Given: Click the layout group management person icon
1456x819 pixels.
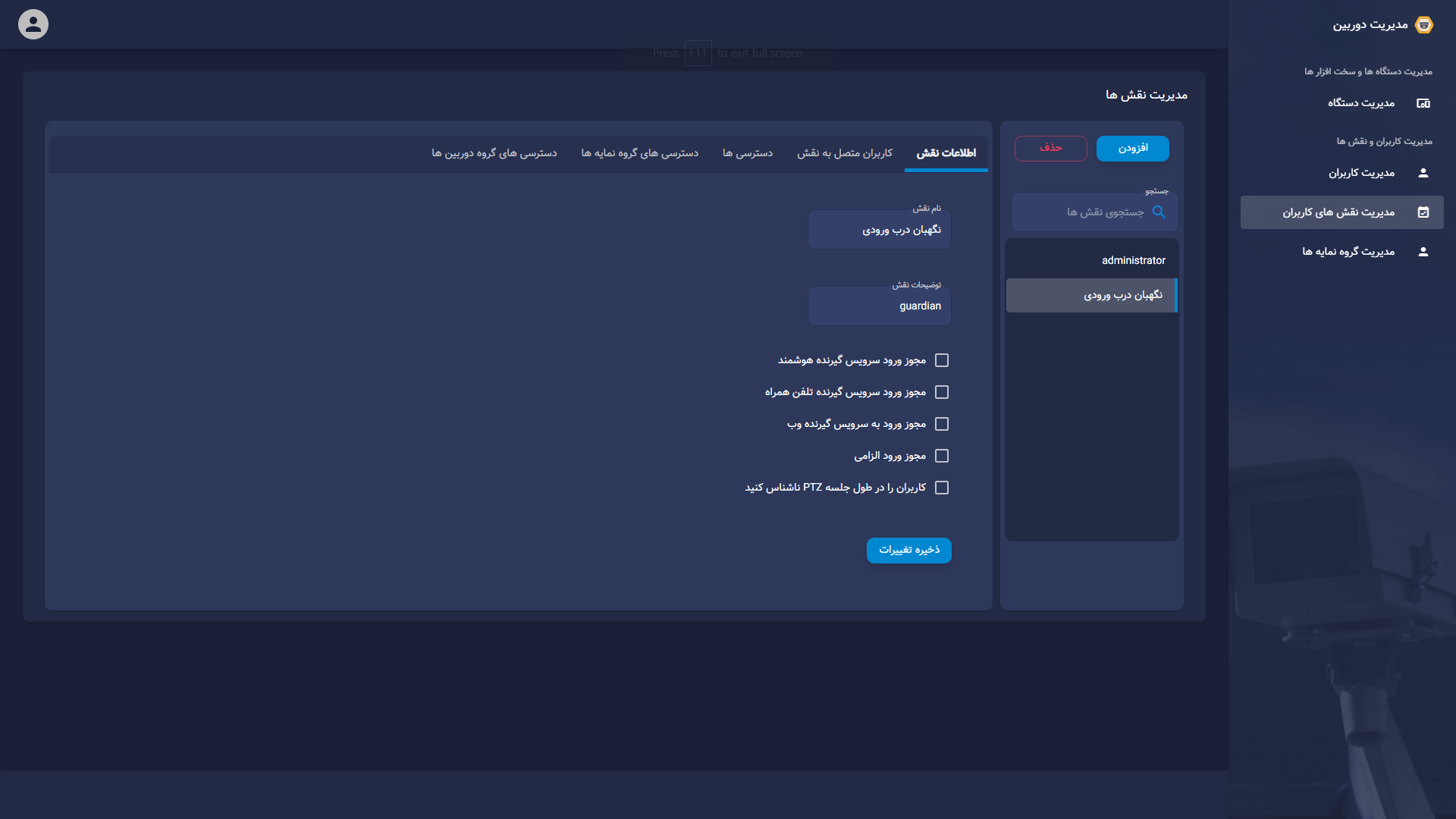Looking at the screenshot, I should [1423, 252].
